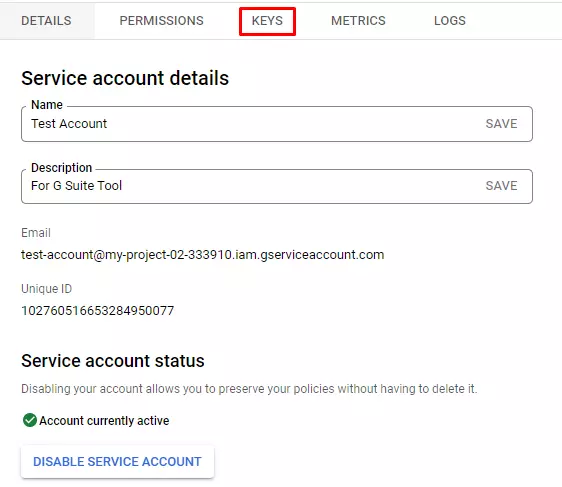This screenshot has height=487, width=562.
Task: Click into the Name field containing Test Account
Action: (x=251, y=124)
